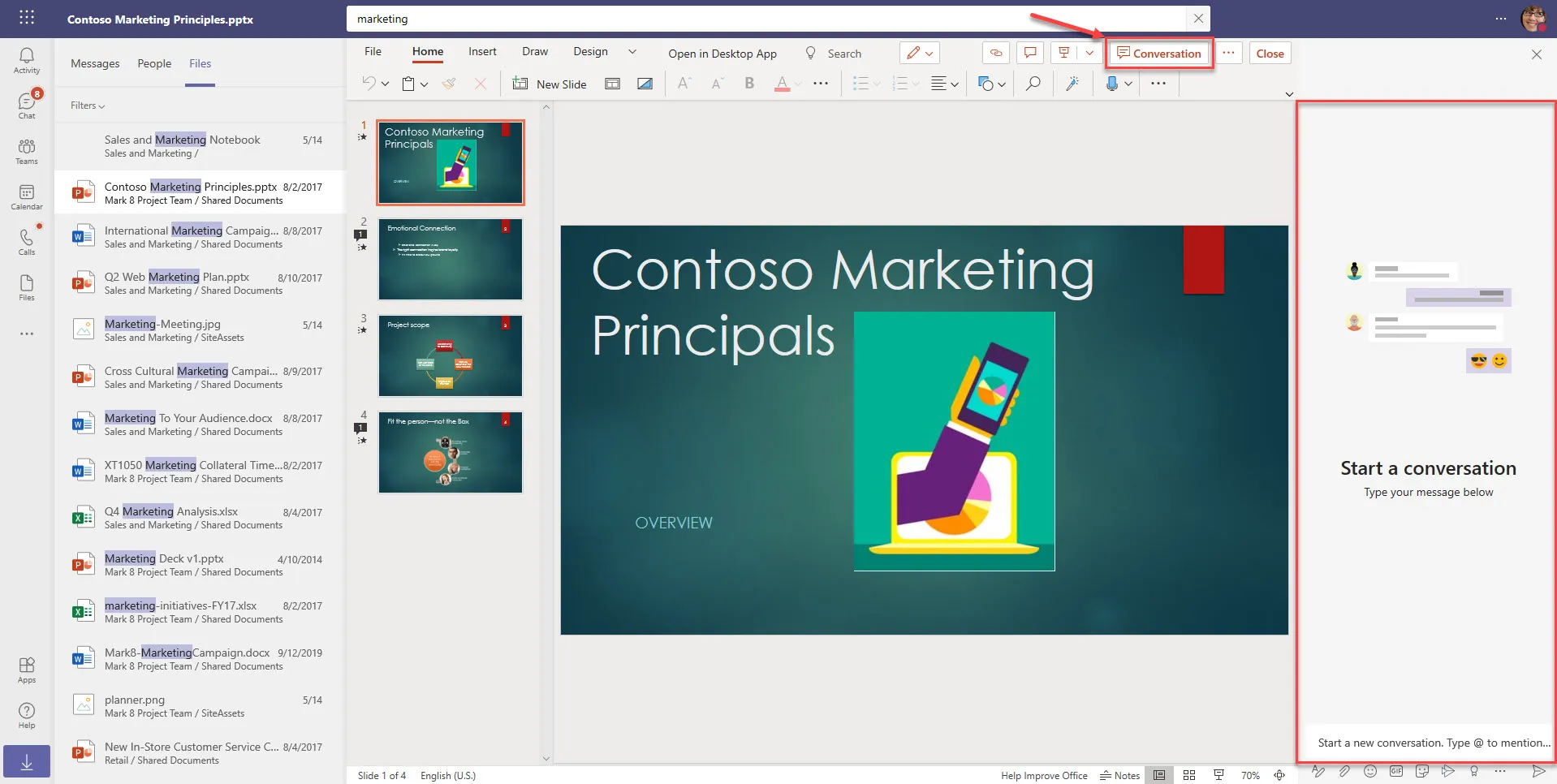Switch to the Messages tab
The width and height of the screenshot is (1557, 784).
coord(95,63)
